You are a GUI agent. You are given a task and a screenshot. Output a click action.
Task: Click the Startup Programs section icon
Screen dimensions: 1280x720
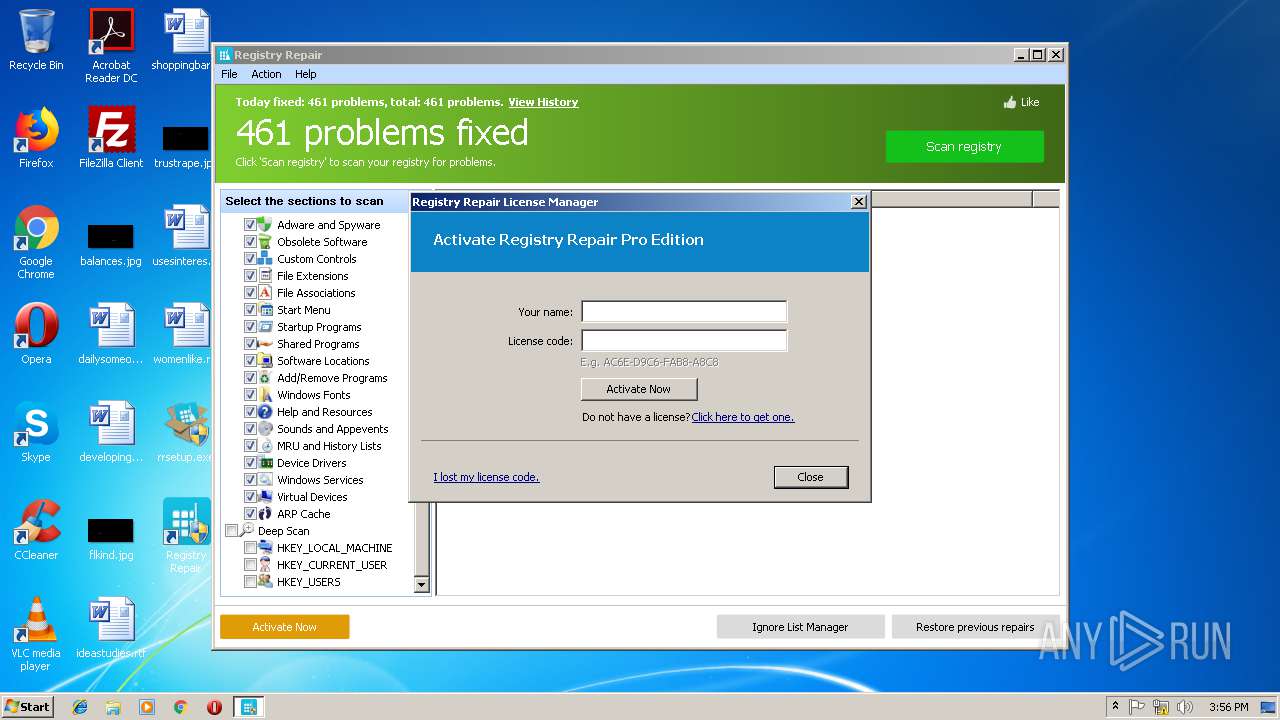pos(265,327)
